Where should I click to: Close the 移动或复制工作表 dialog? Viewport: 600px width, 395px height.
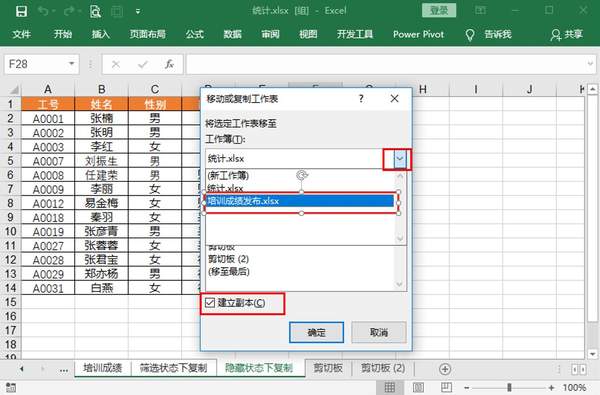pos(395,99)
